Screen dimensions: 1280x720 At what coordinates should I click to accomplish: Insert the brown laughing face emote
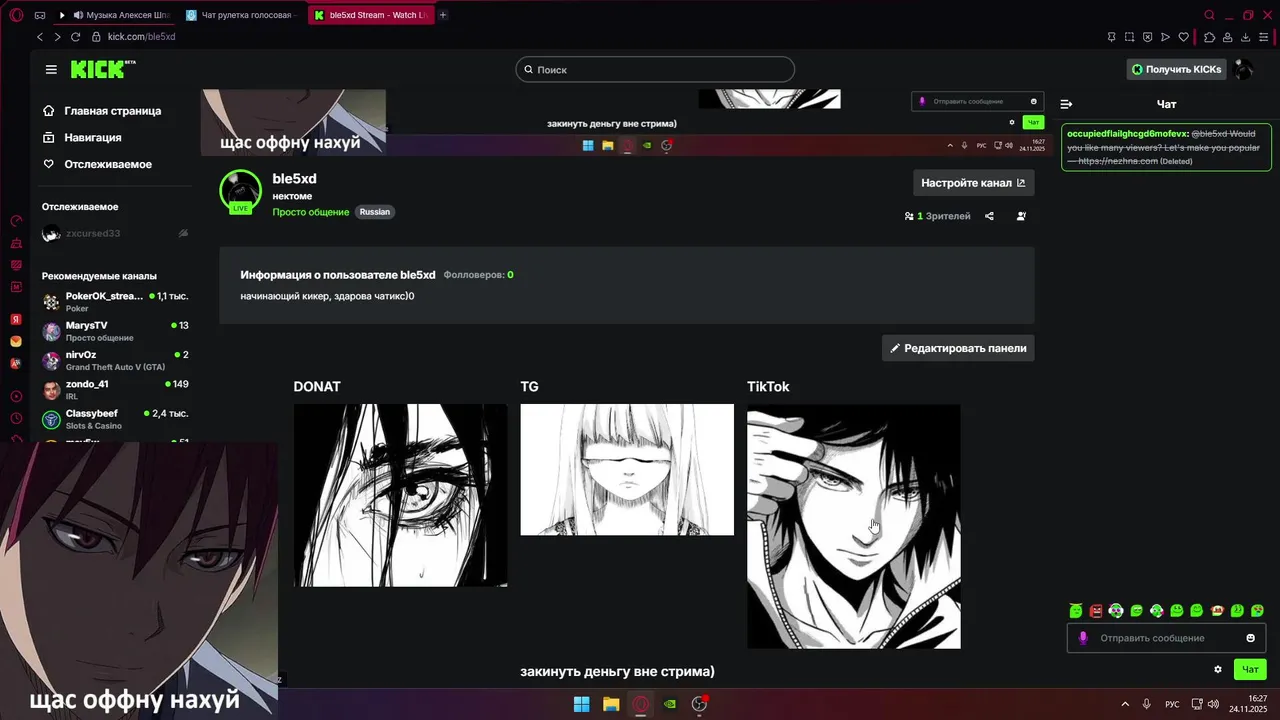pyautogui.click(x=1217, y=610)
